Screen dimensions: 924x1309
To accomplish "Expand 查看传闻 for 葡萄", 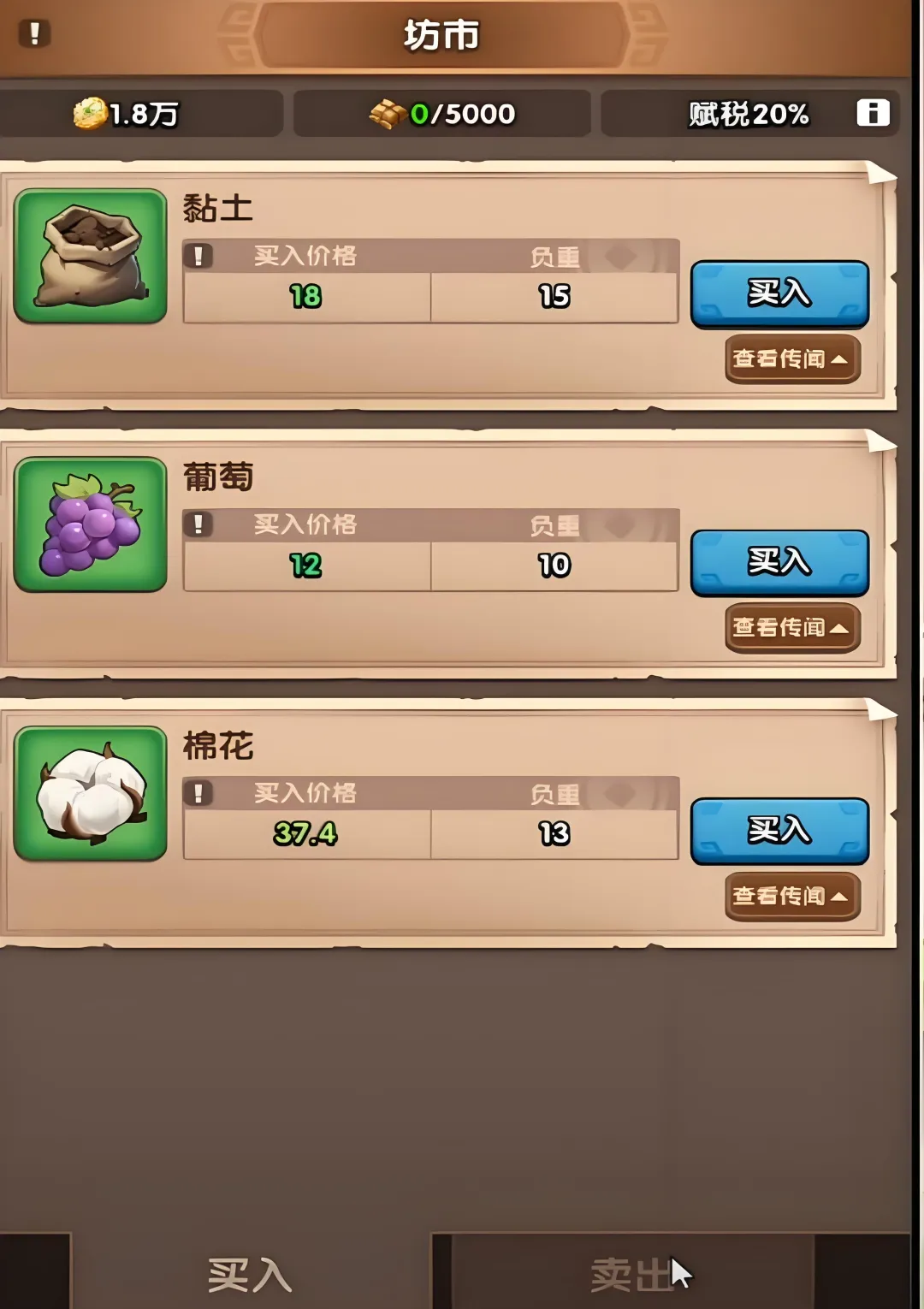I will point(792,628).
